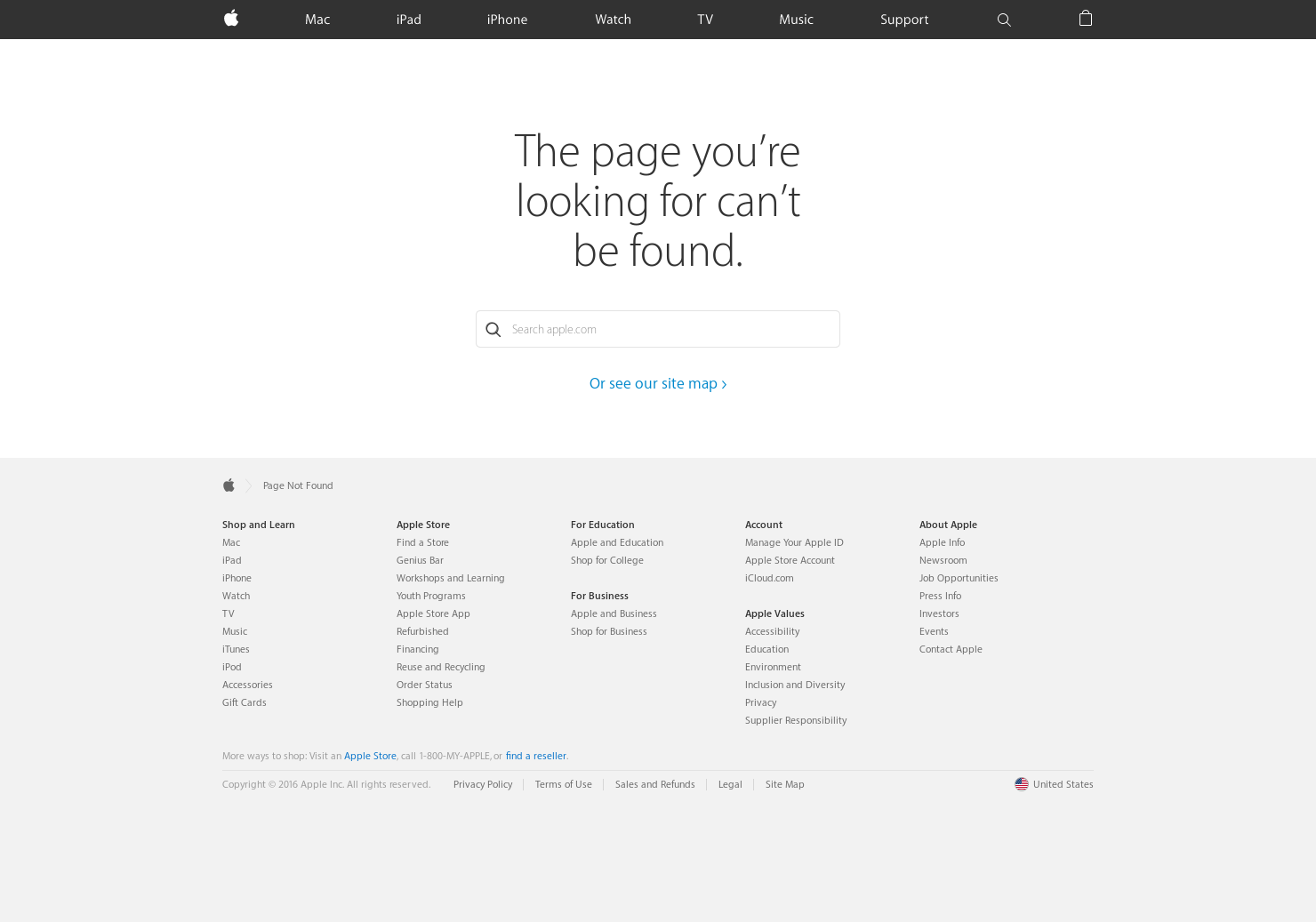Change region via United States link

point(1063,784)
